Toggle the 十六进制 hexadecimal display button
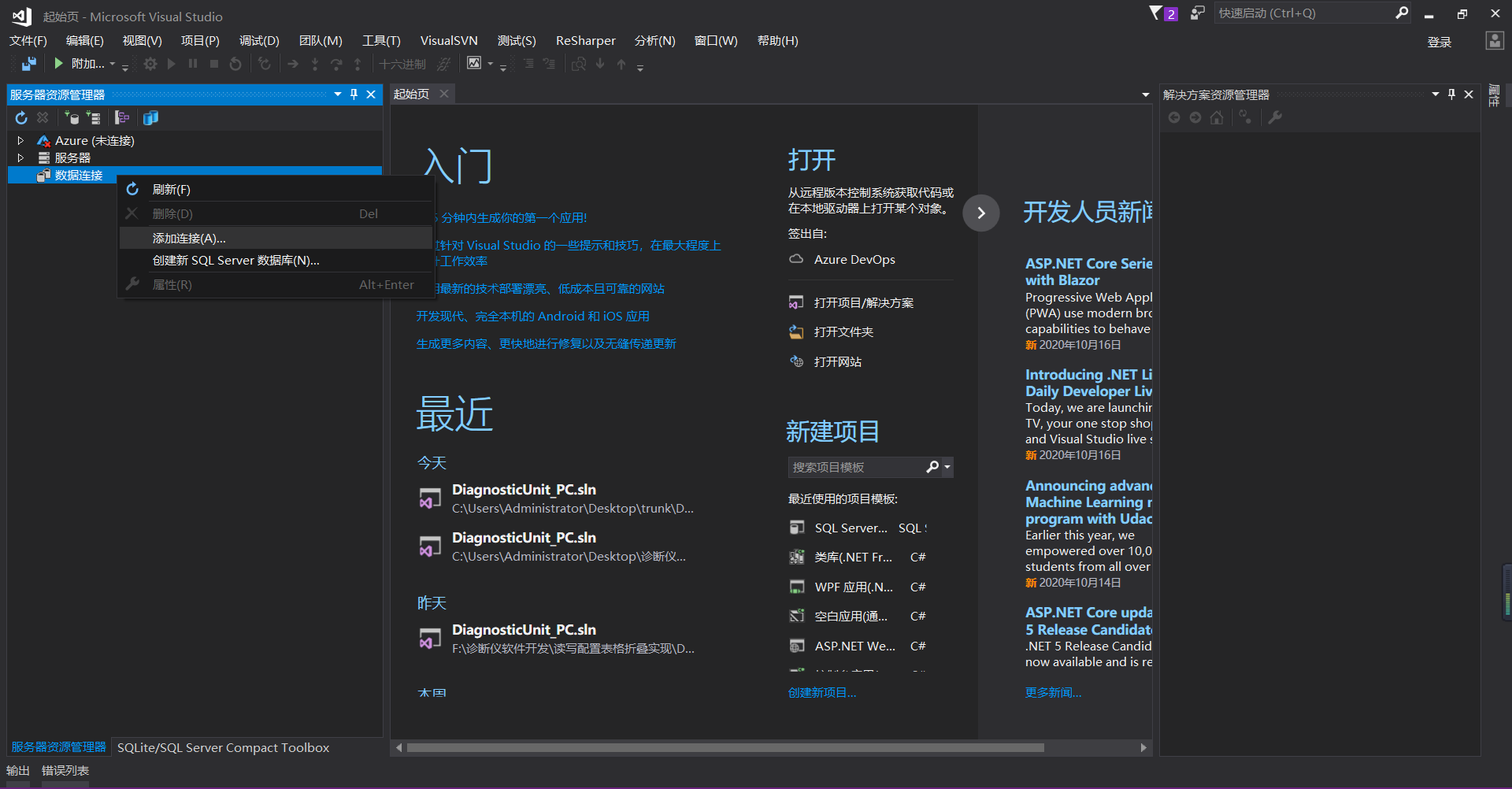This screenshot has width=1512, height=789. click(x=402, y=64)
